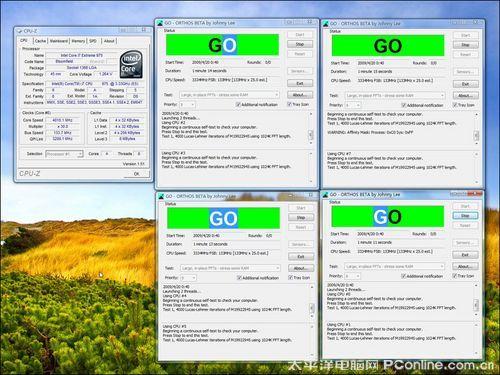
Task: Open the Processor #1 selection dropdown in CPU-Z
Action: coord(64,154)
